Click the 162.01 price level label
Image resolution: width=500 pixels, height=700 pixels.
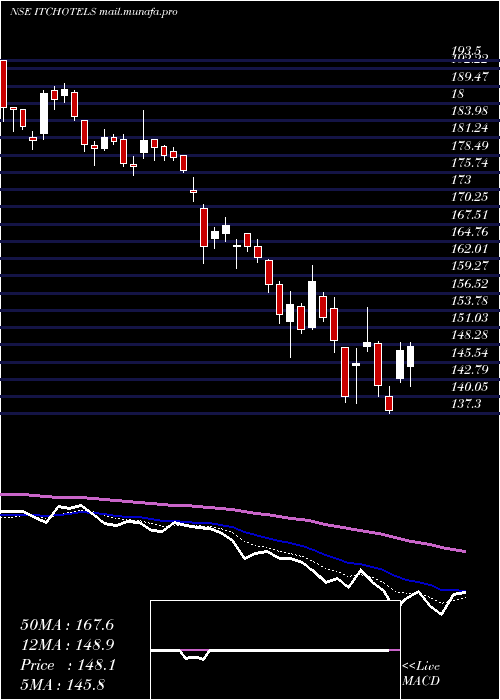[470, 249]
